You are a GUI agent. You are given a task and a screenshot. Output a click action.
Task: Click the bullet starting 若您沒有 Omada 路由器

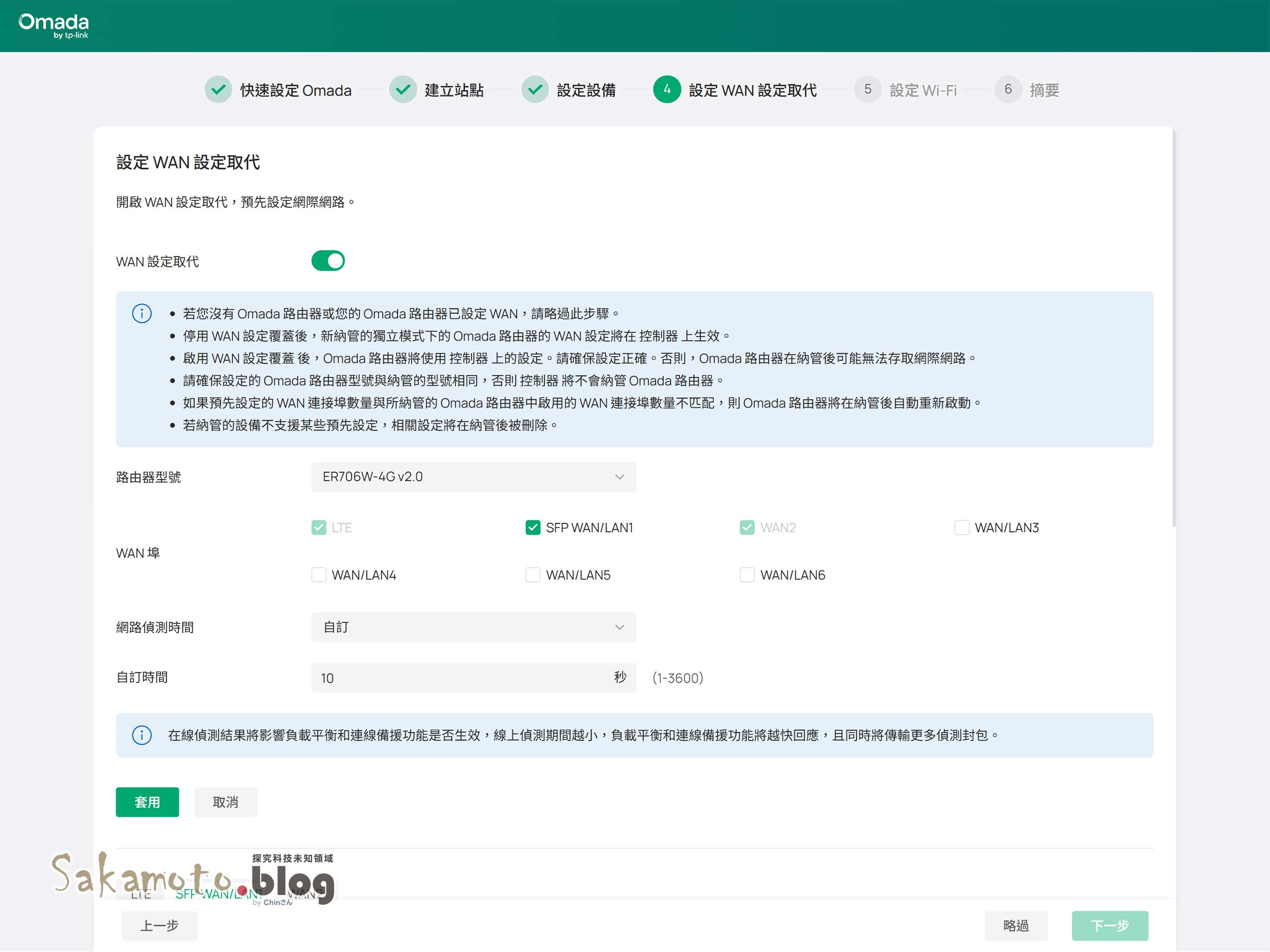click(401, 313)
